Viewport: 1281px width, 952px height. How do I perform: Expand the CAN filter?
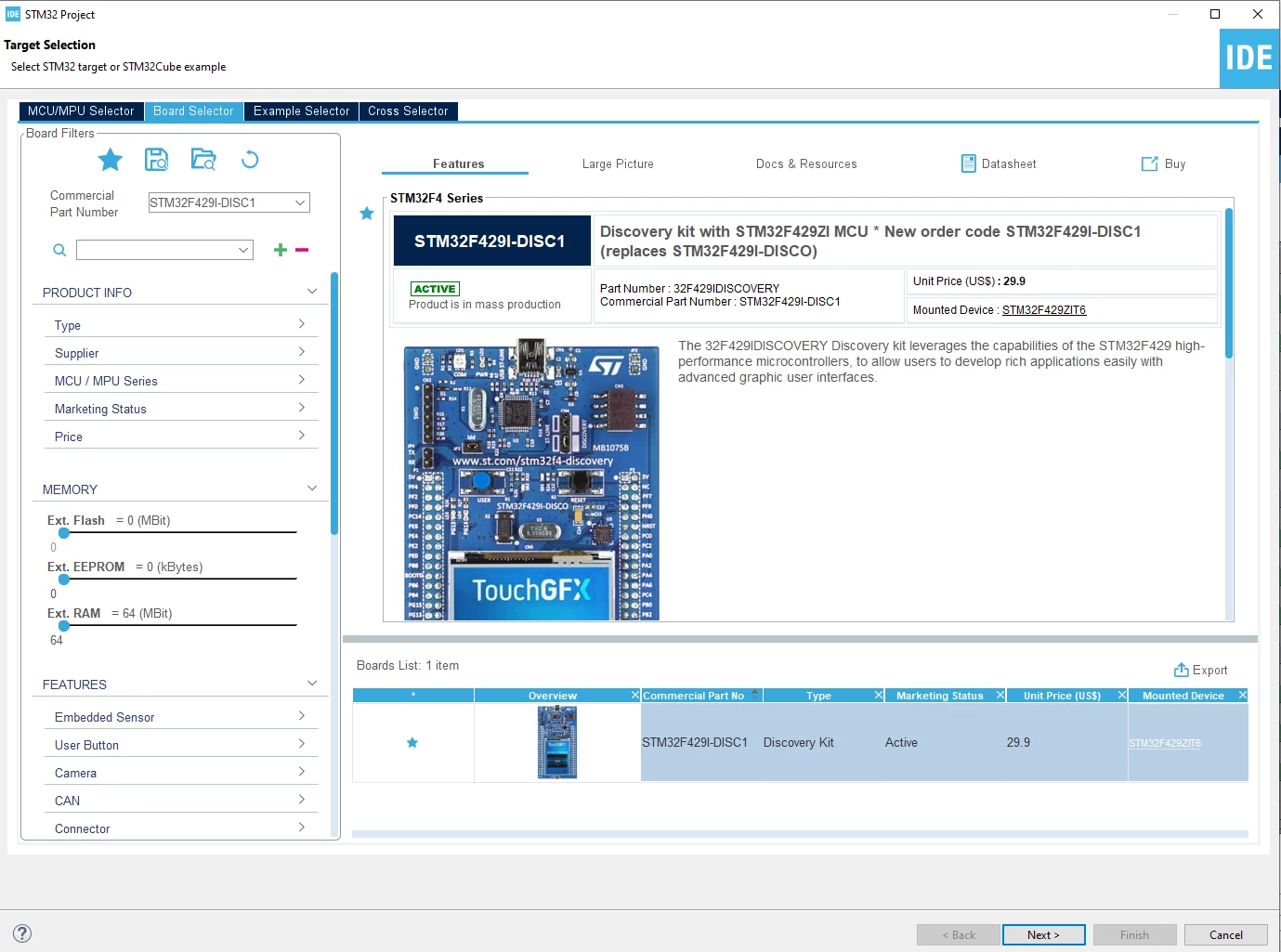tap(302, 800)
